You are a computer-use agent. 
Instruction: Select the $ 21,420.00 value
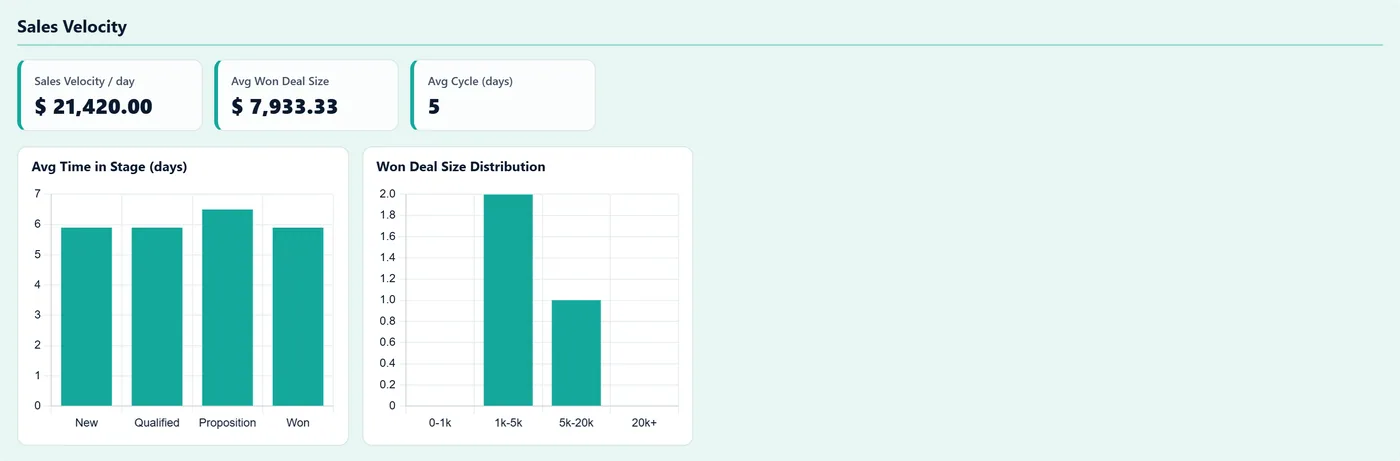(93, 107)
